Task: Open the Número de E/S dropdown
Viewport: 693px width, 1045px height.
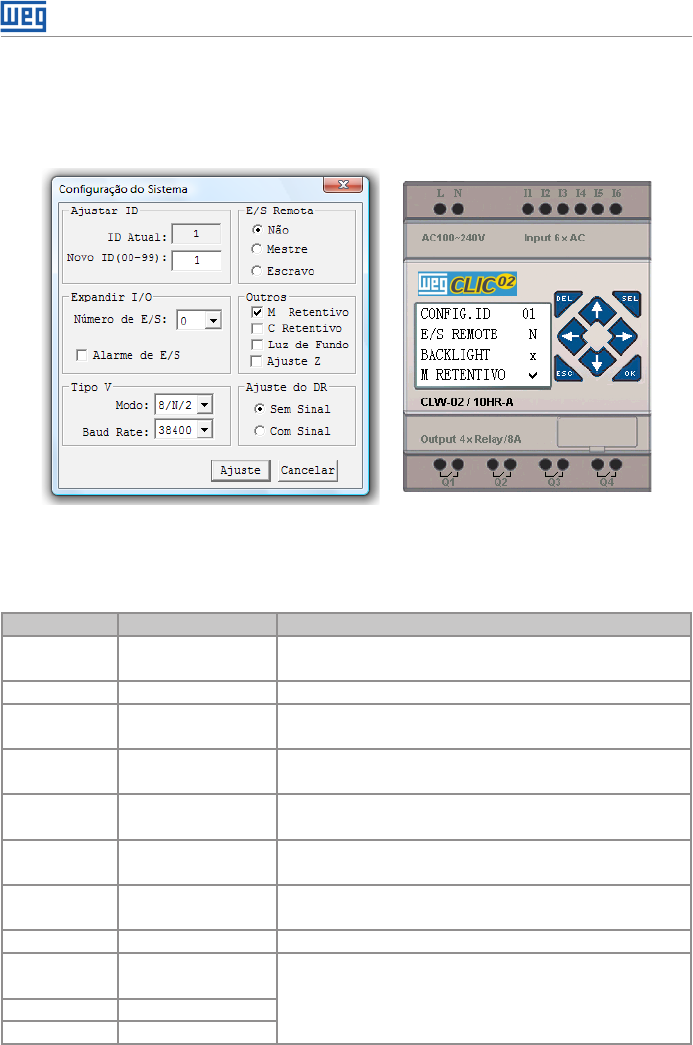Action: pos(213,321)
